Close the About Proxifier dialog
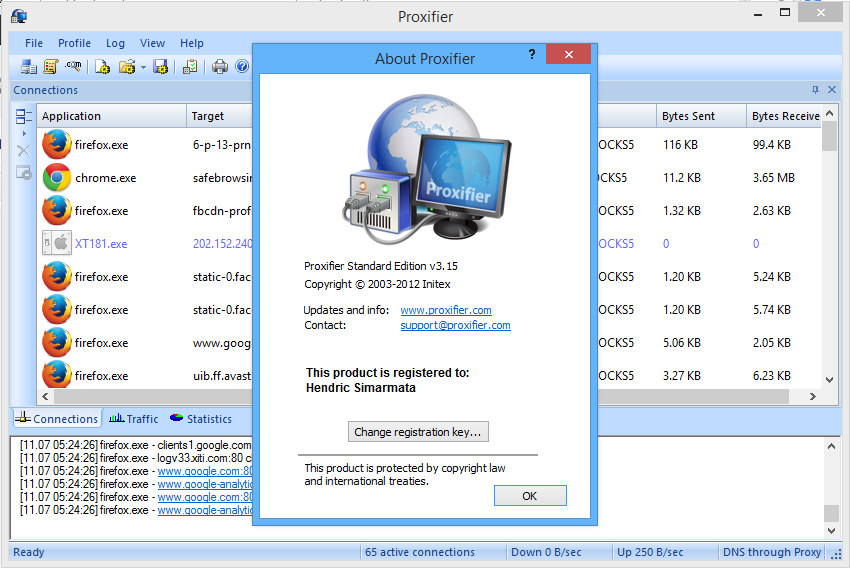The image size is (850, 568). click(x=569, y=54)
